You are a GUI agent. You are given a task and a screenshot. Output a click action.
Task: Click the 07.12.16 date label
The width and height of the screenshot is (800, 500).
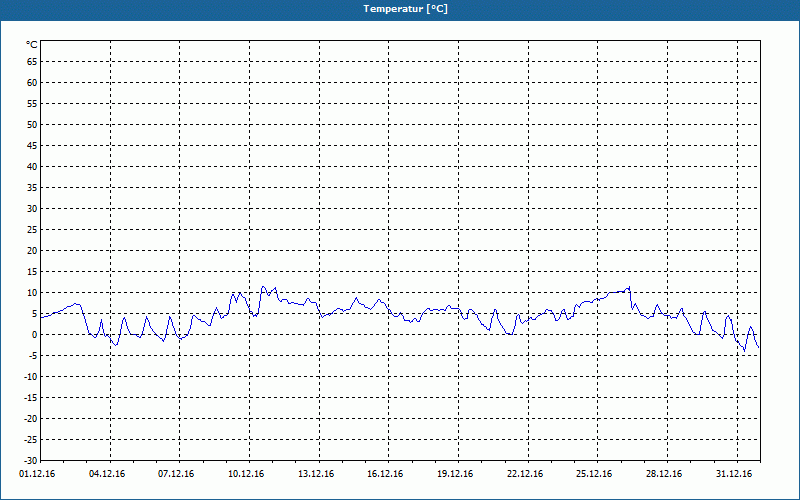(176, 474)
